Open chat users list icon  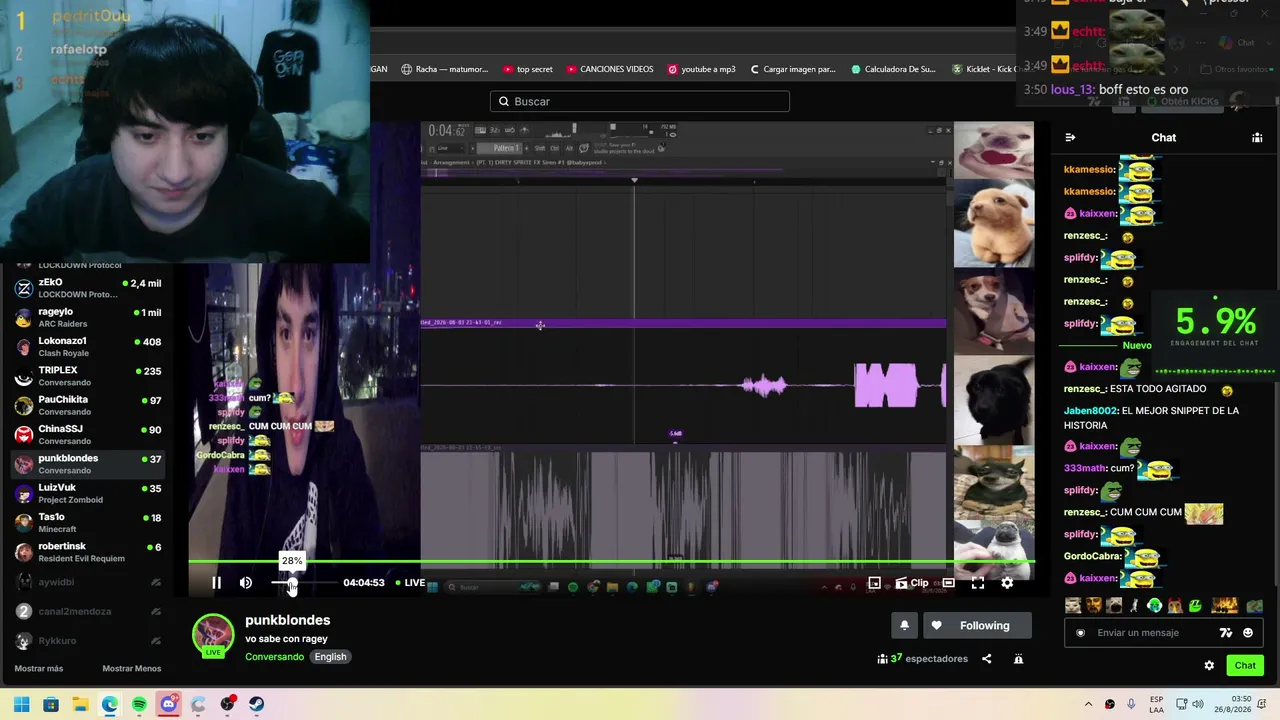pyautogui.click(x=1257, y=138)
